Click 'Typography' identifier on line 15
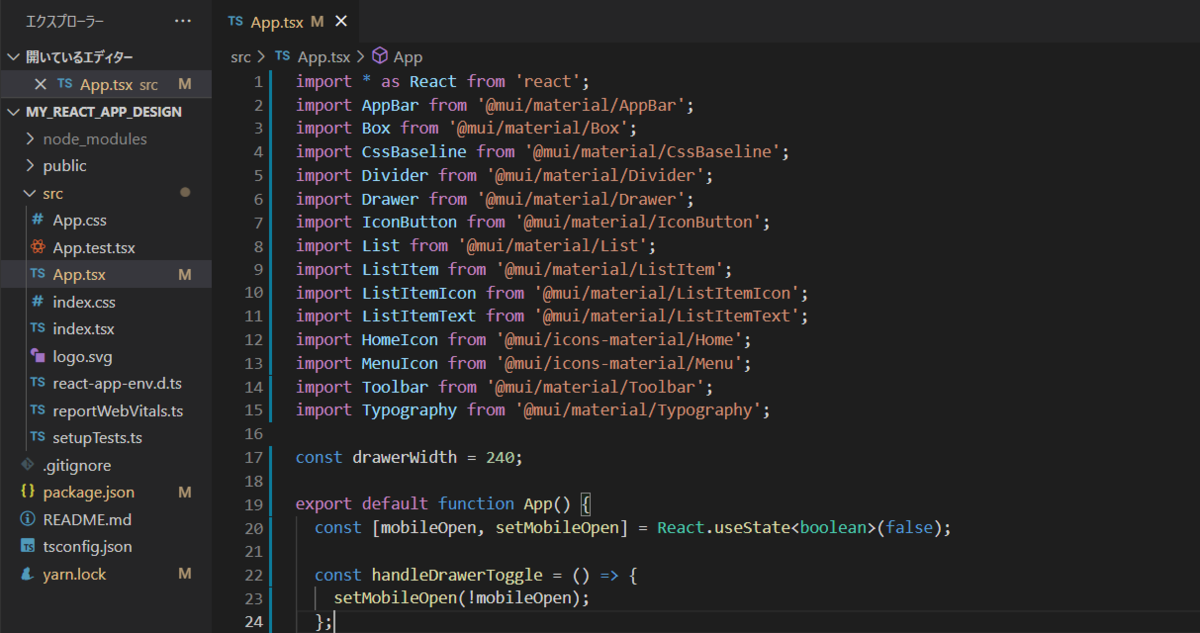The width and height of the screenshot is (1200, 633). click(x=409, y=410)
